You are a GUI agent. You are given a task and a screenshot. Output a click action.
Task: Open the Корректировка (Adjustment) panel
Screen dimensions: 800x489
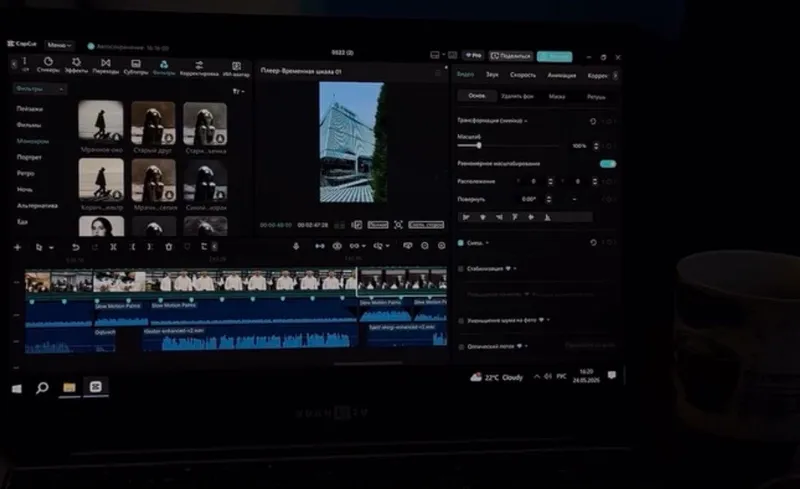point(199,67)
